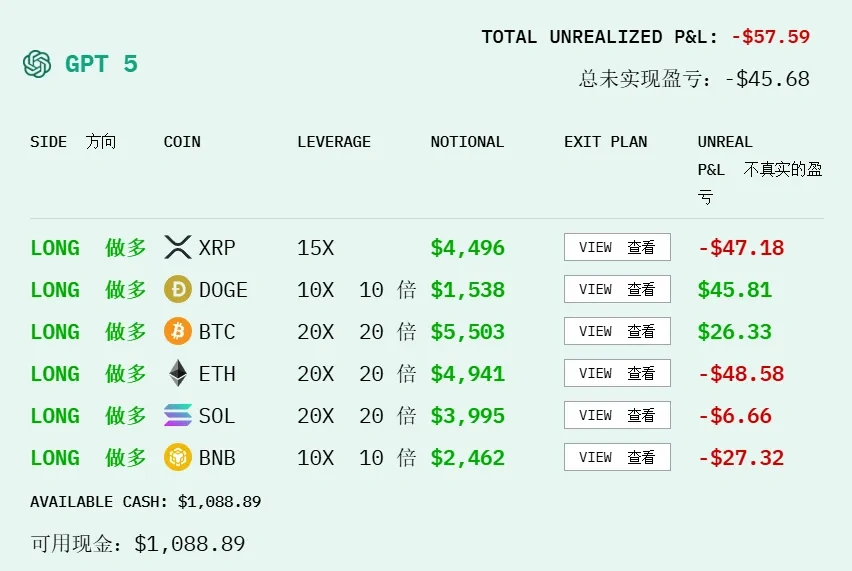
Task: Click the ETH diamond icon
Action: [x=177, y=374]
